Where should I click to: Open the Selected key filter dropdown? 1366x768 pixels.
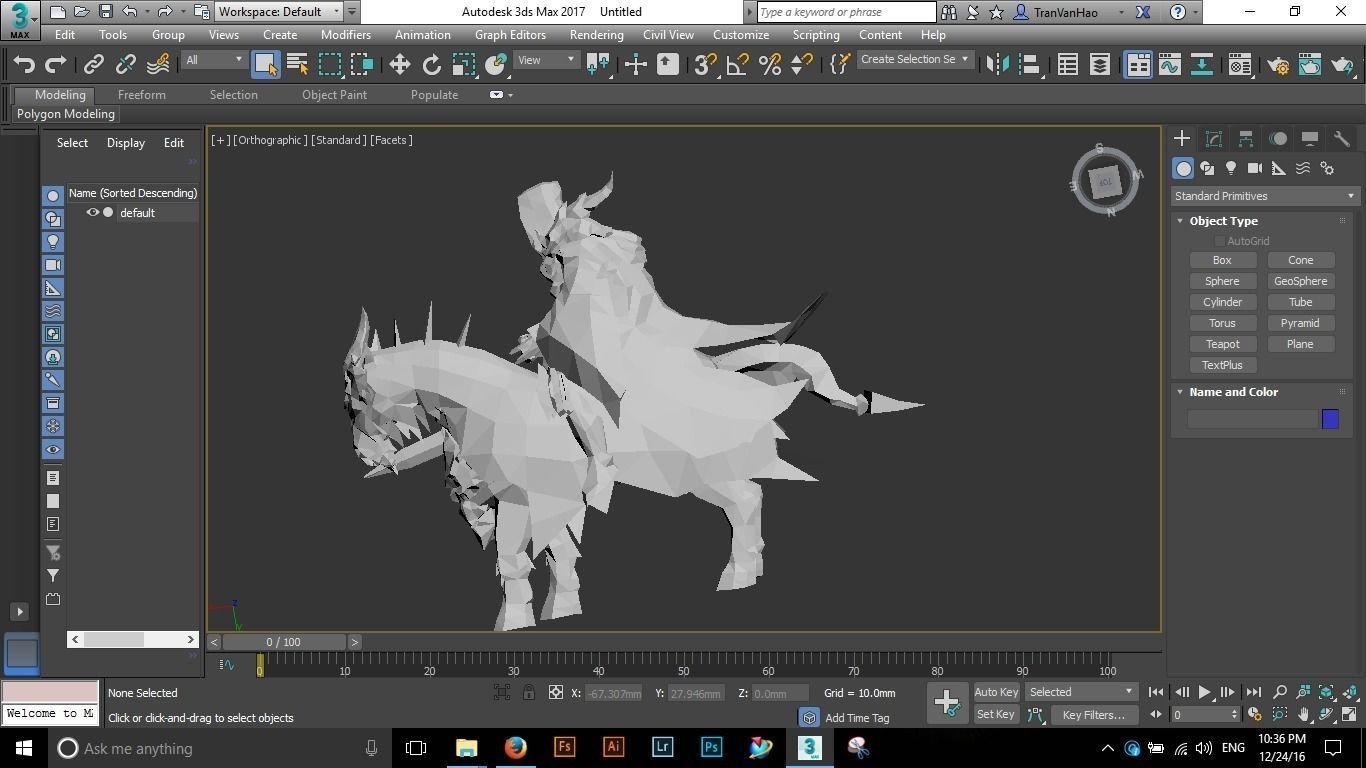click(1081, 692)
